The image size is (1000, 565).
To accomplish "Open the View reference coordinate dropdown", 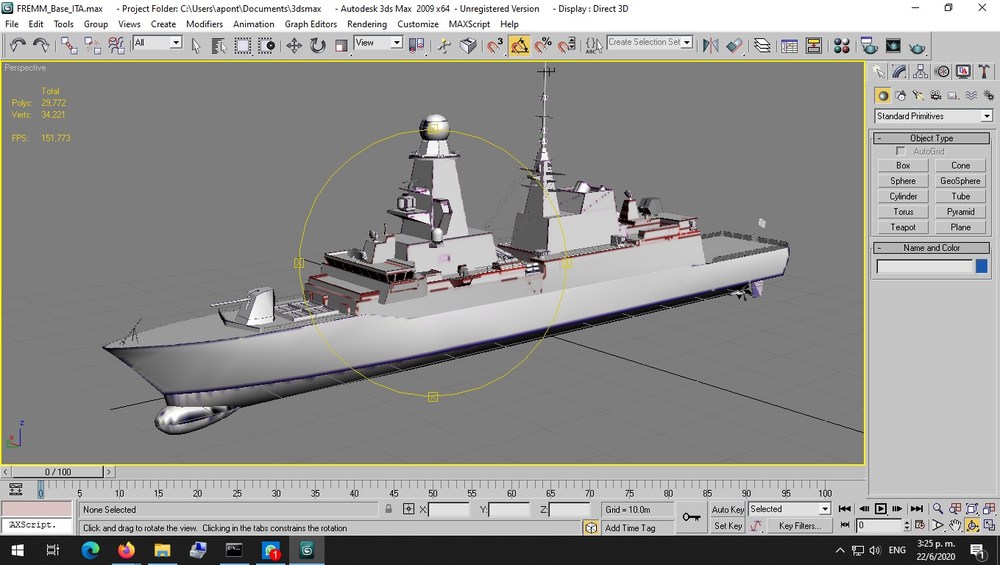I will click(378, 43).
